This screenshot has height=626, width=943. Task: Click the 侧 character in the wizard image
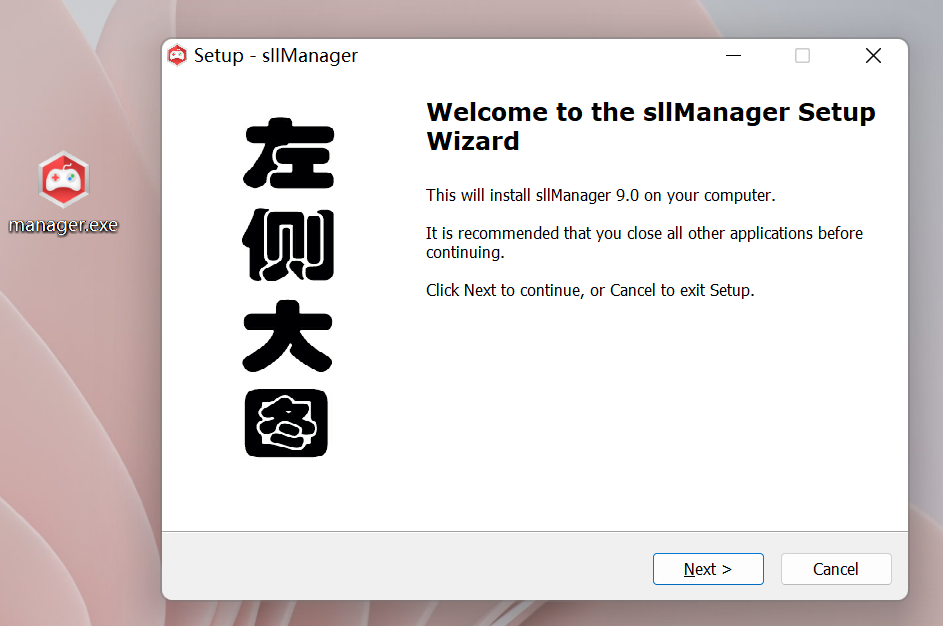tap(288, 245)
